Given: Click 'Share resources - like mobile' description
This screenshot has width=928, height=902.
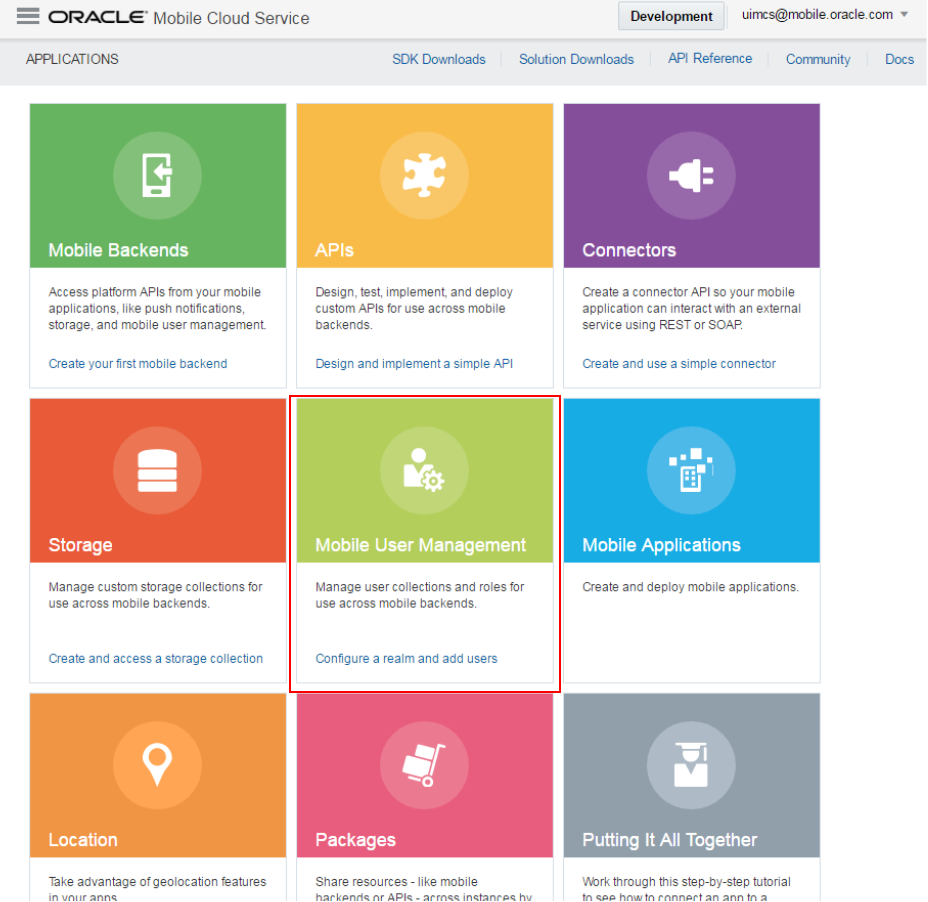Looking at the screenshot, I should [424, 889].
